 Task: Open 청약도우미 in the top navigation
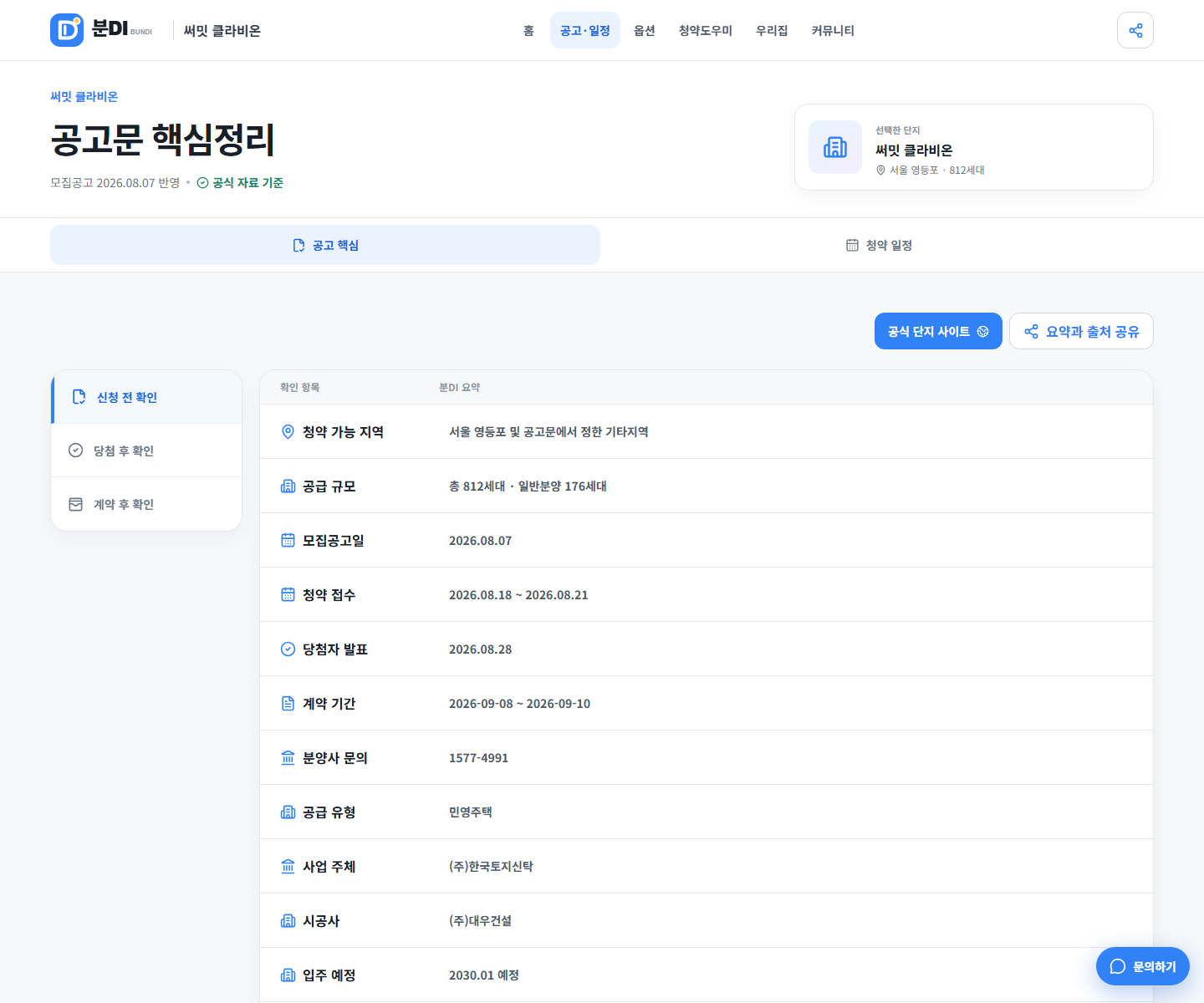coord(706,30)
